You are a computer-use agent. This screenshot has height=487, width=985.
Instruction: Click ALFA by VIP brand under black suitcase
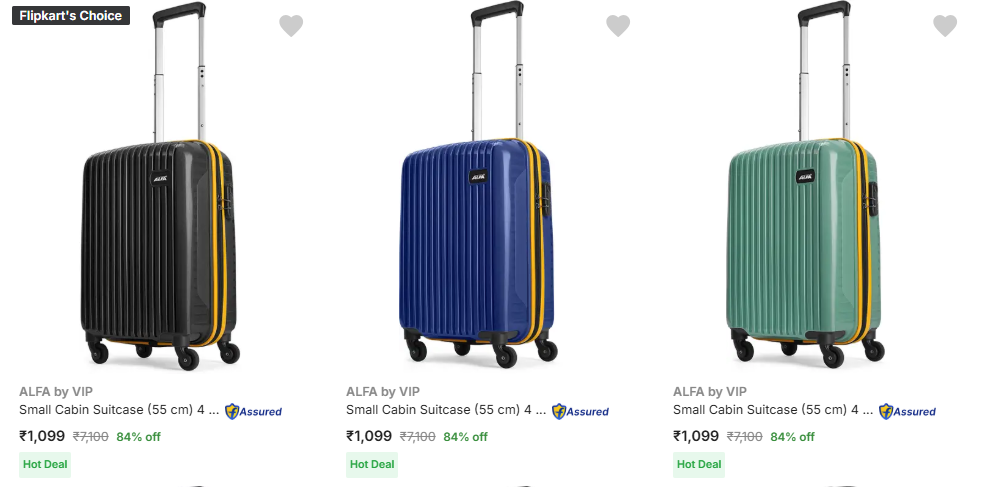pos(56,392)
